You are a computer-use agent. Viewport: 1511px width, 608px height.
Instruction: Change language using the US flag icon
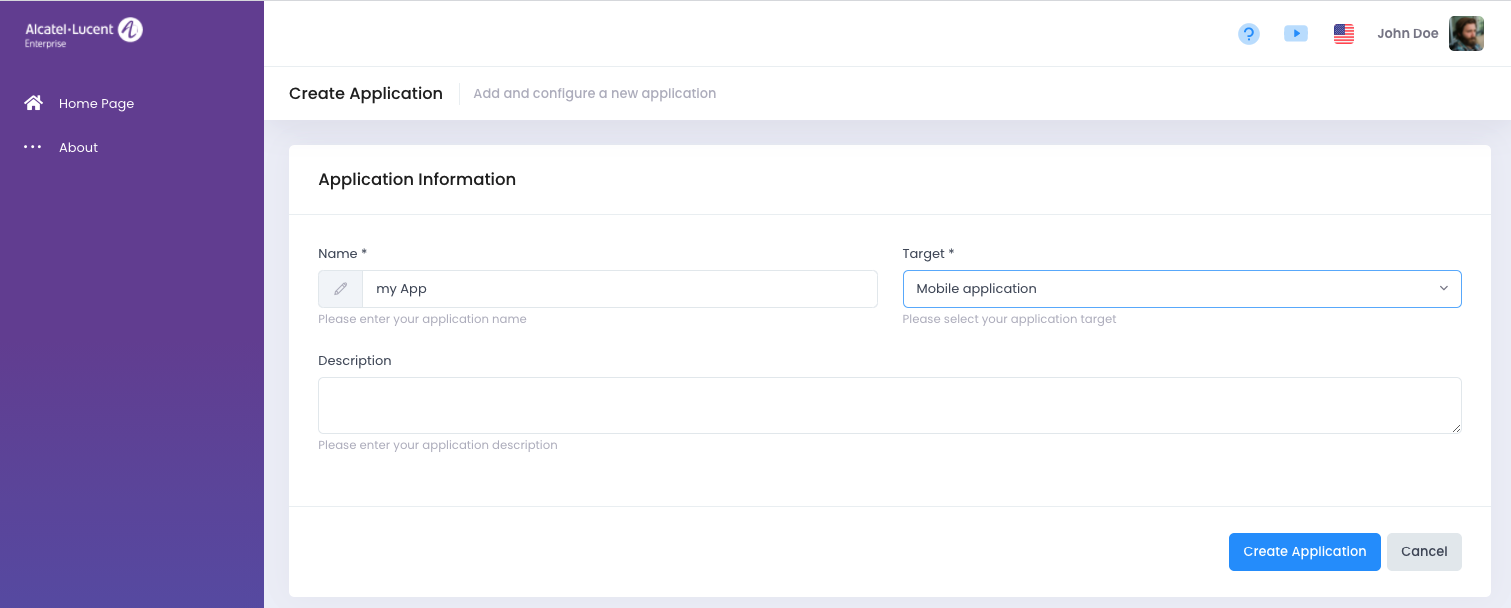point(1343,34)
